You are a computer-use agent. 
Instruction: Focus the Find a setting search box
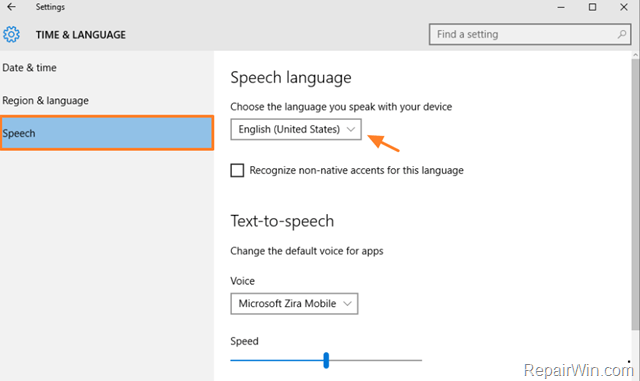[x=530, y=34]
